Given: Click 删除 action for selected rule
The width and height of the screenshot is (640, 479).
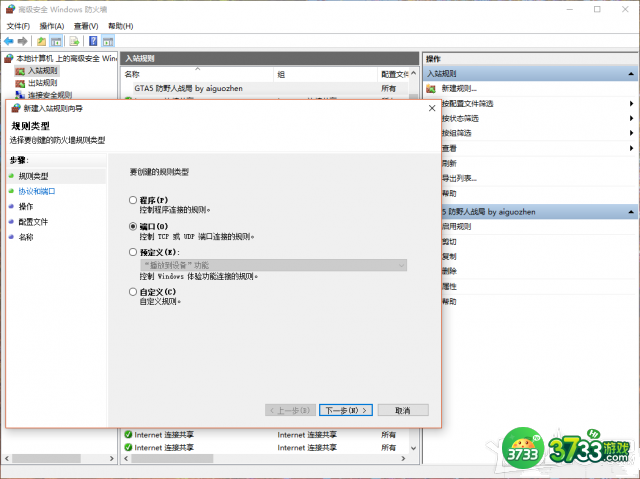Looking at the screenshot, I should coord(449,271).
